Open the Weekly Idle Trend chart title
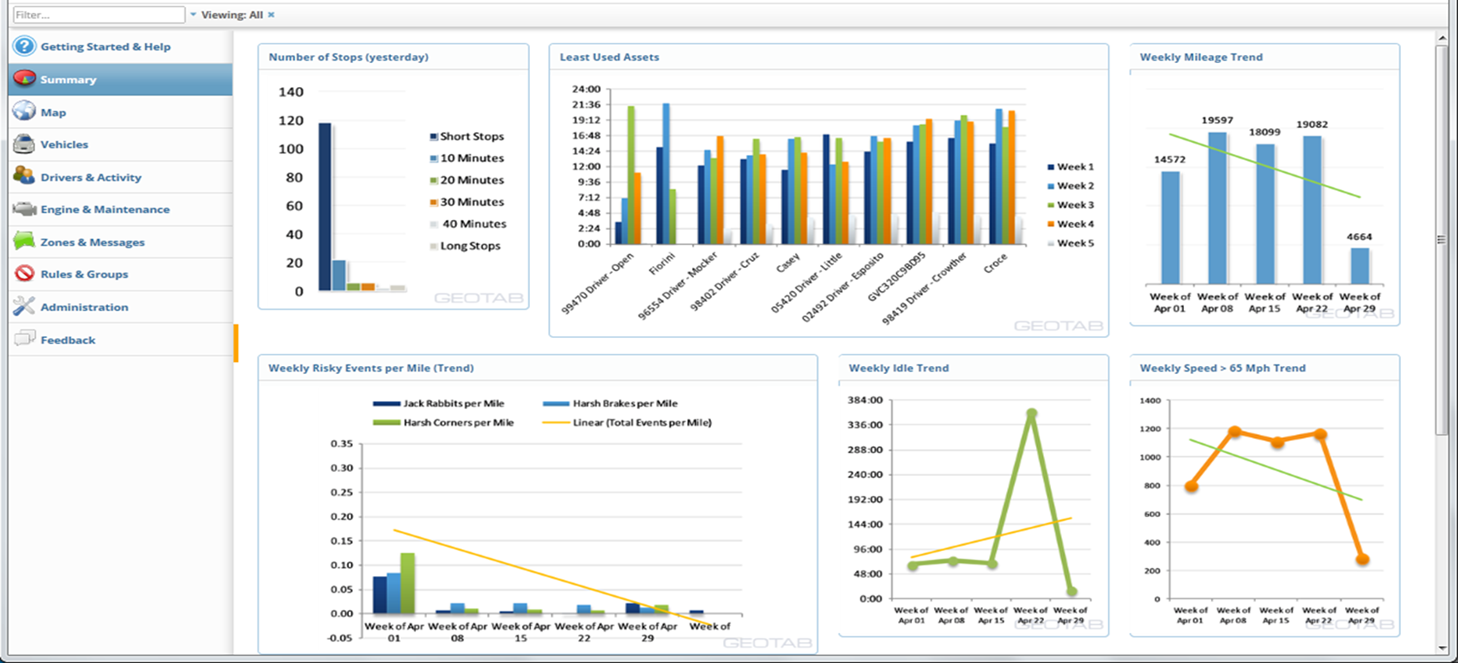 [x=898, y=368]
